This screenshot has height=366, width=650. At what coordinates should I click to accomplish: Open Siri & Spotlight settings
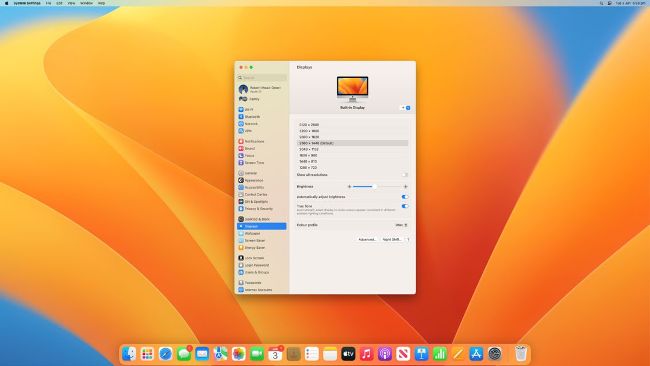coord(262,201)
